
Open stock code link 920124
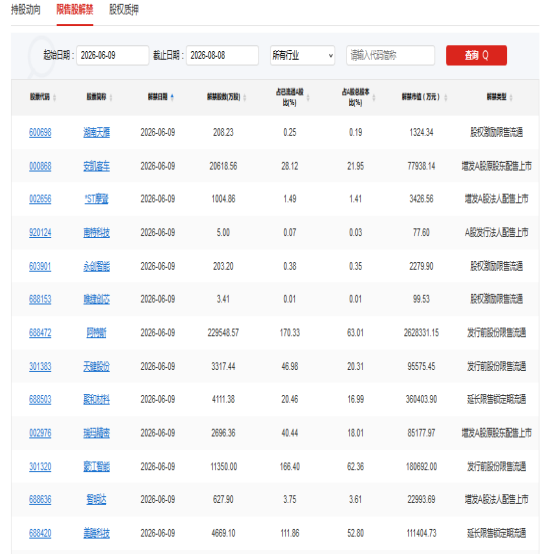tap(40, 233)
